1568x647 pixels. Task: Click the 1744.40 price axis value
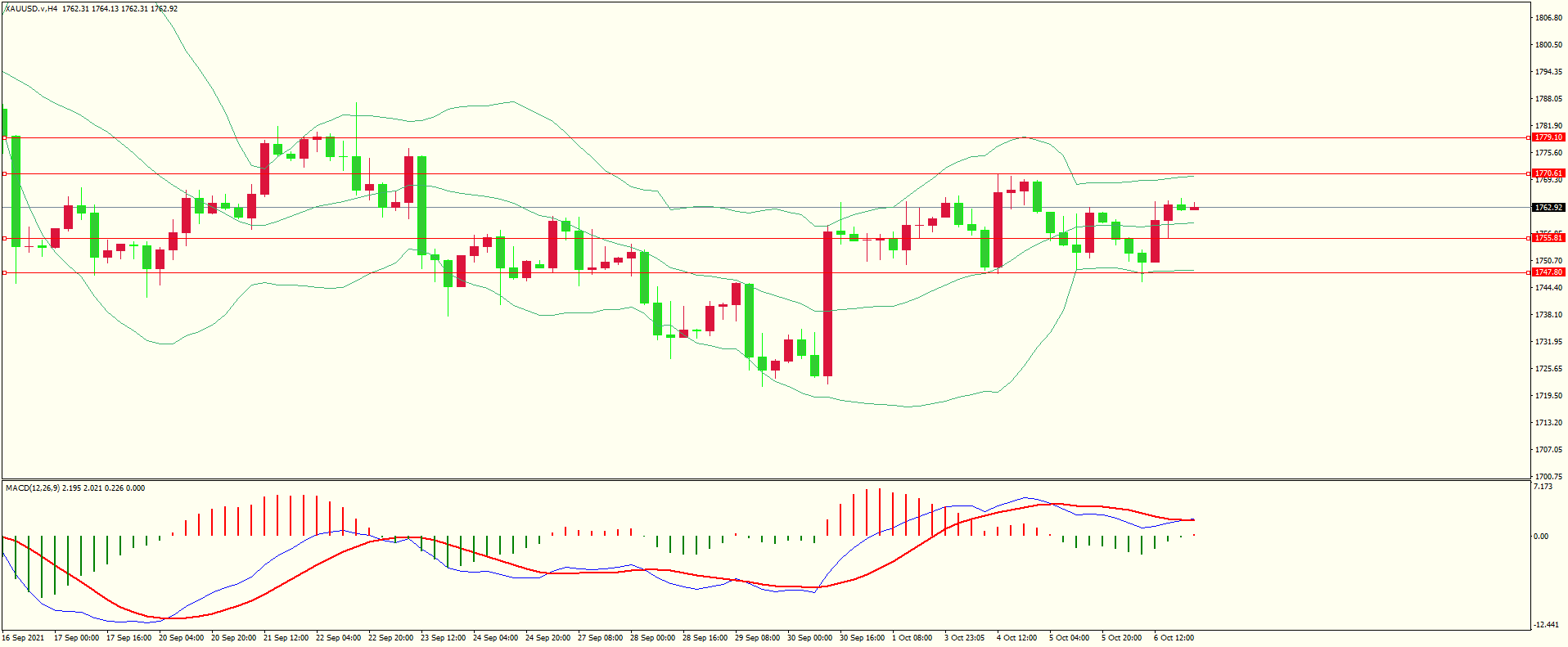click(1548, 288)
